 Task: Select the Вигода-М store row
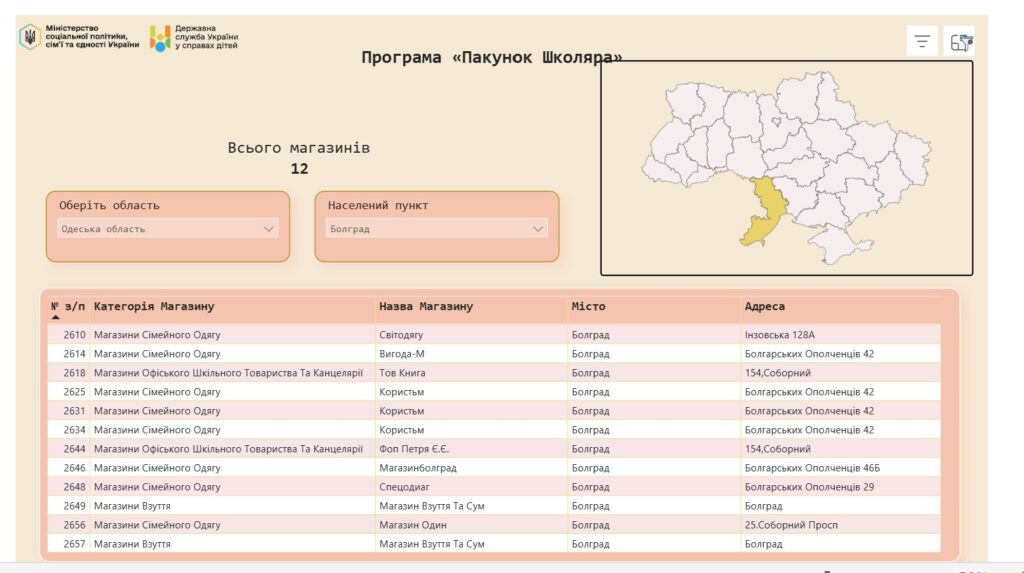pyautogui.click(x=402, y=354)
